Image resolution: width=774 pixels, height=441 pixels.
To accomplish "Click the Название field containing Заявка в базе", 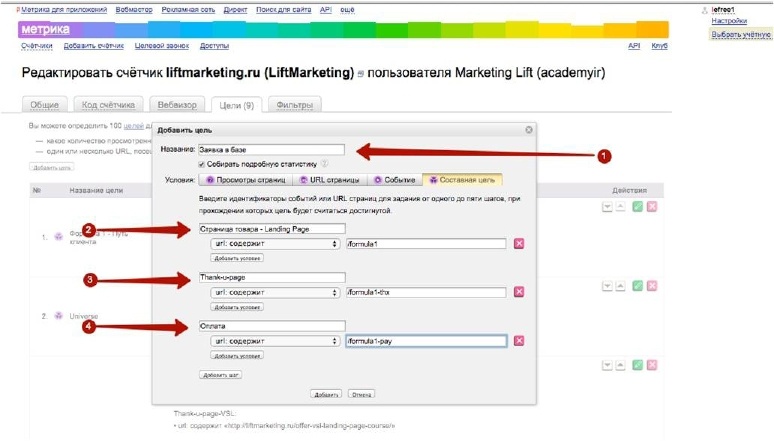I will coord(271,150).
